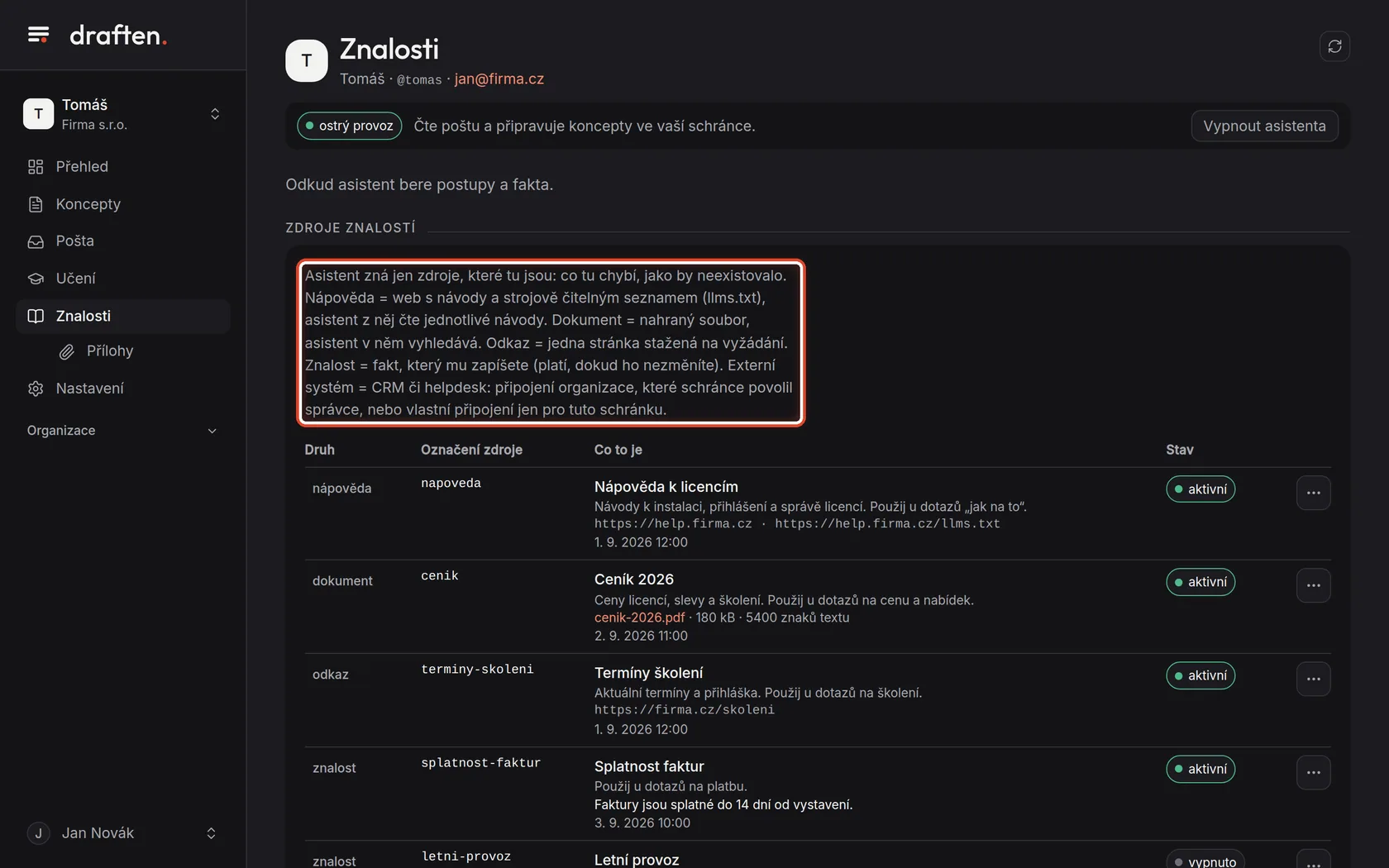Click the dokument type cell
The image size is (1389, 868).
click(342, 581)
